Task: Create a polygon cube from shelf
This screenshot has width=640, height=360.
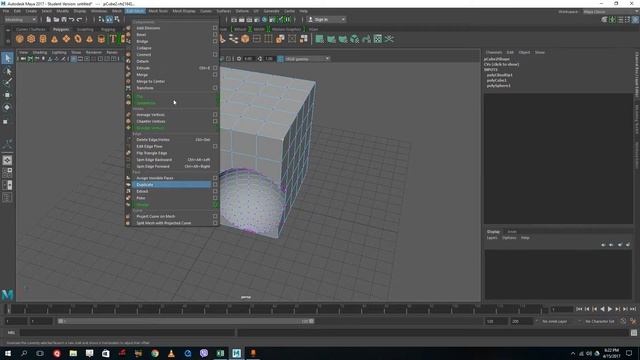Action: (31, 39)
